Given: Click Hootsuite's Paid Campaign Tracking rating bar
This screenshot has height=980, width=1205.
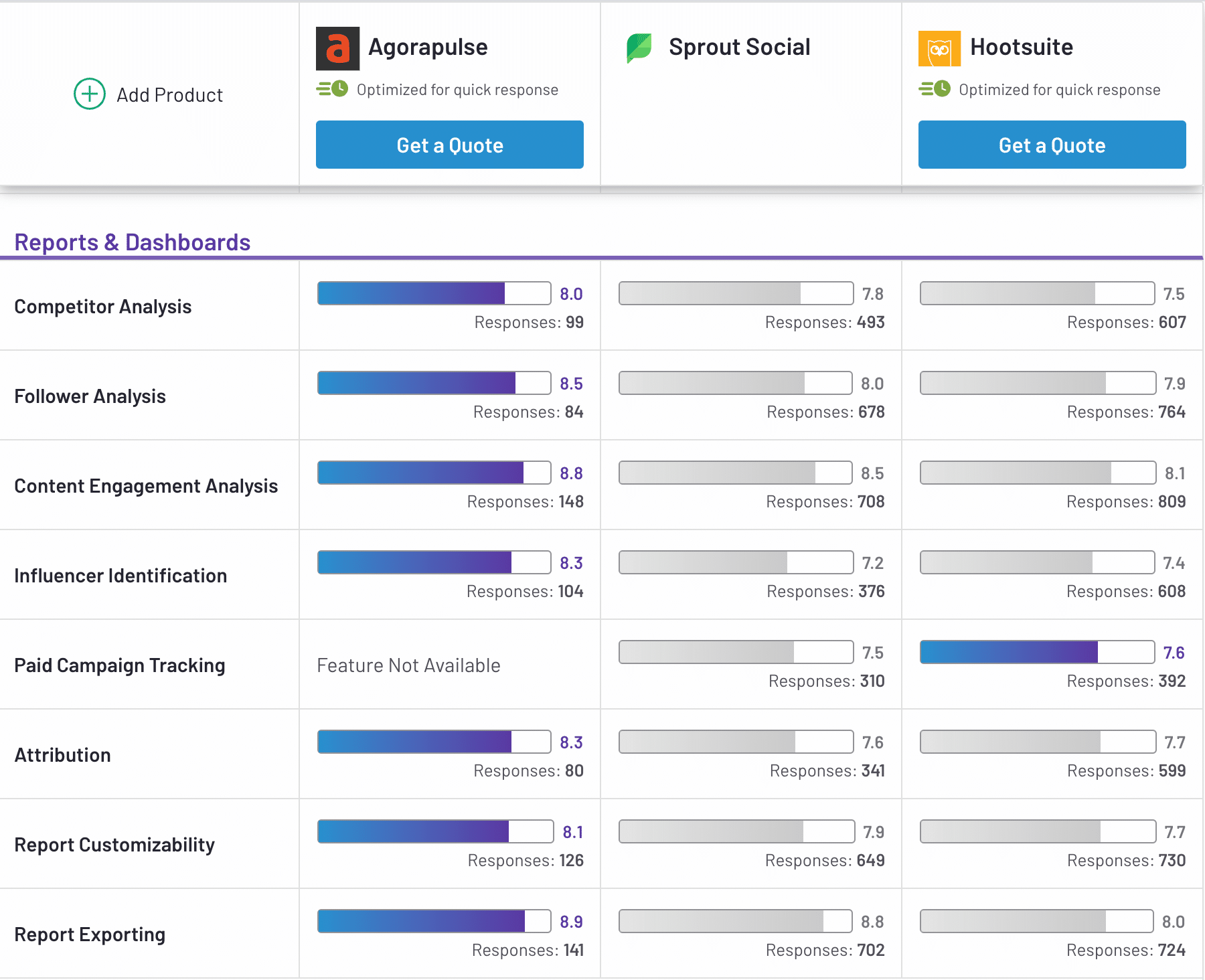Looking at the screenshot, I should [1037, 652].
